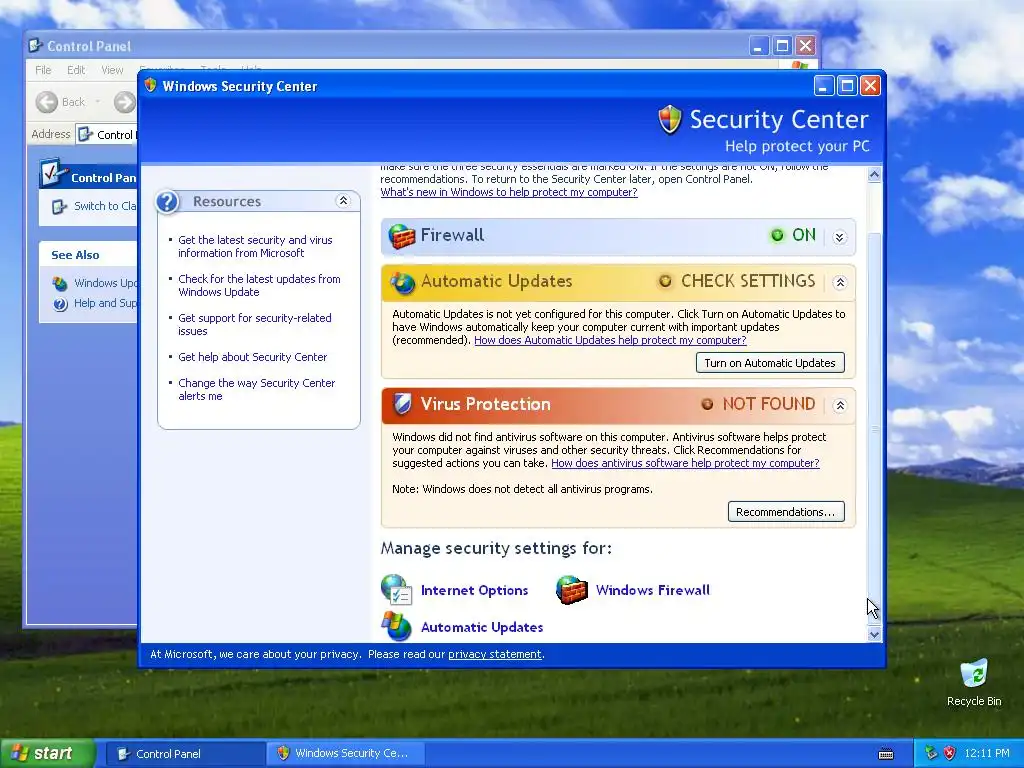Image resolution: width=1024 pixels, height=768 pixels.
Task: Minimize the Windows Security Center window
Action: [x=824, y=86]
